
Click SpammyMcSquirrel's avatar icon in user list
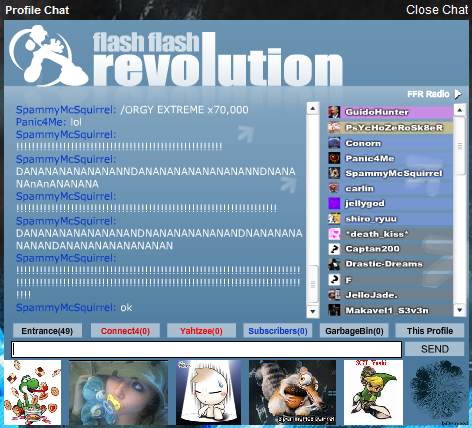pyautogui.click(x=334, y=173)
